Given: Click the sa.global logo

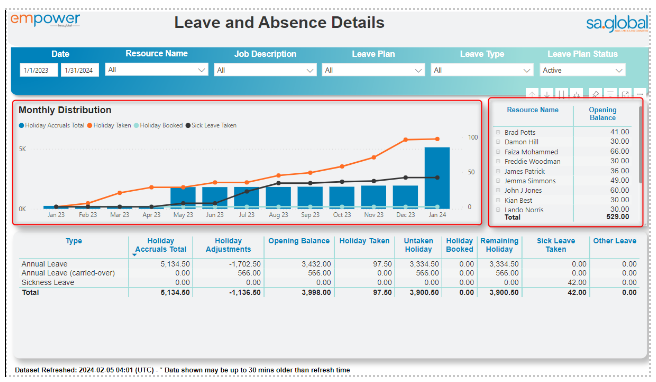Looking at the screenshot, I should click(618, 24).
